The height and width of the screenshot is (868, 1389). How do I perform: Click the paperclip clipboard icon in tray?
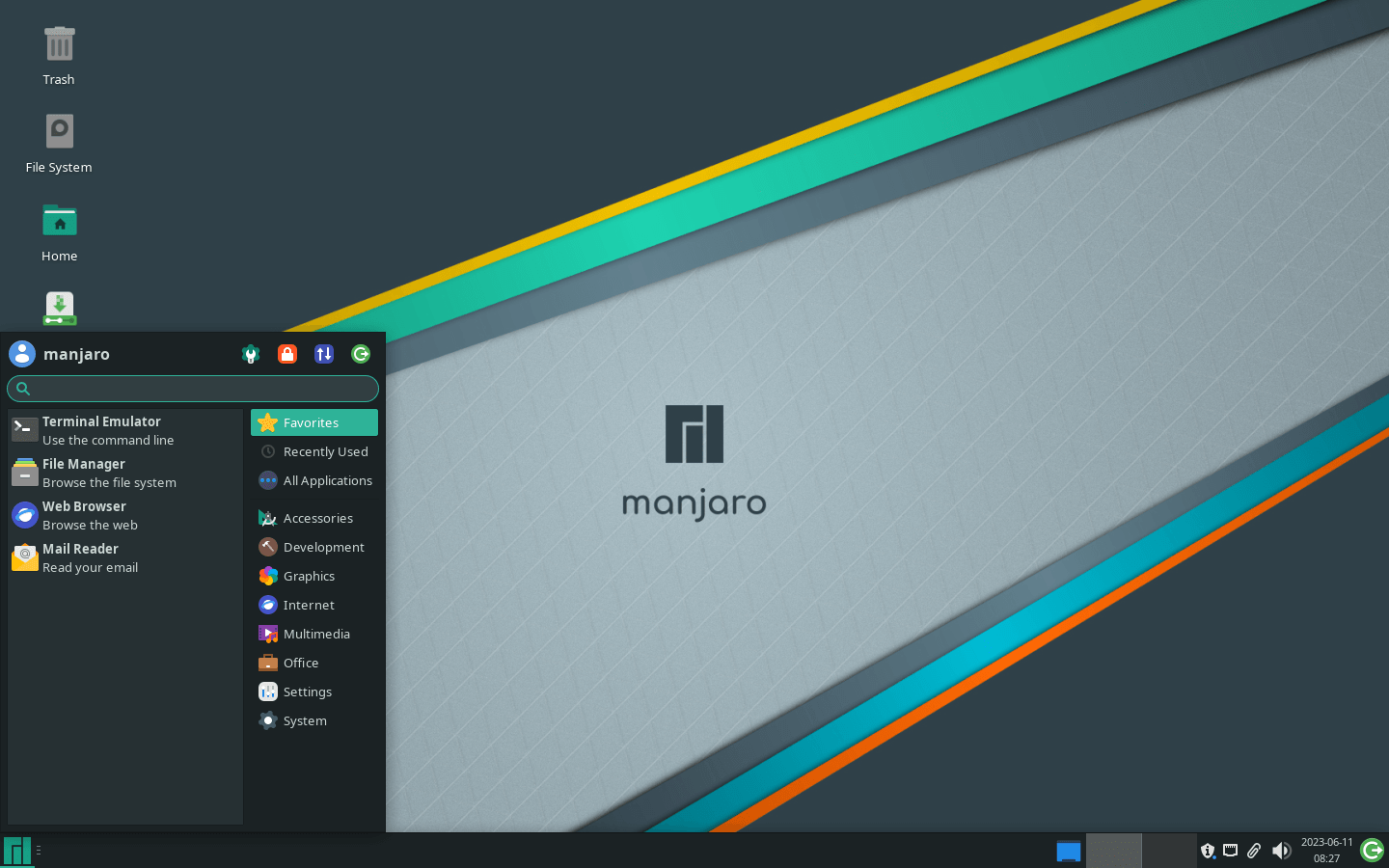[x=1254, y=851]
